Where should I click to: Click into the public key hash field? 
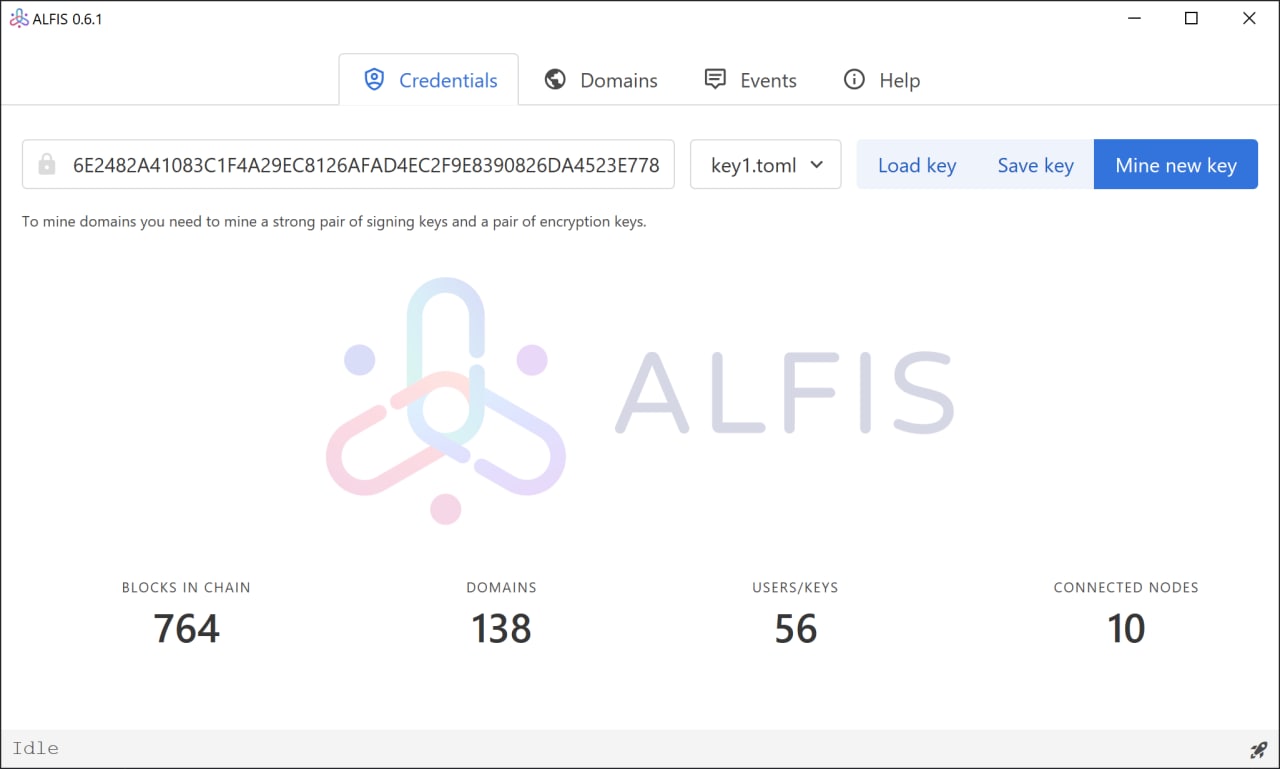coord(365,165)
